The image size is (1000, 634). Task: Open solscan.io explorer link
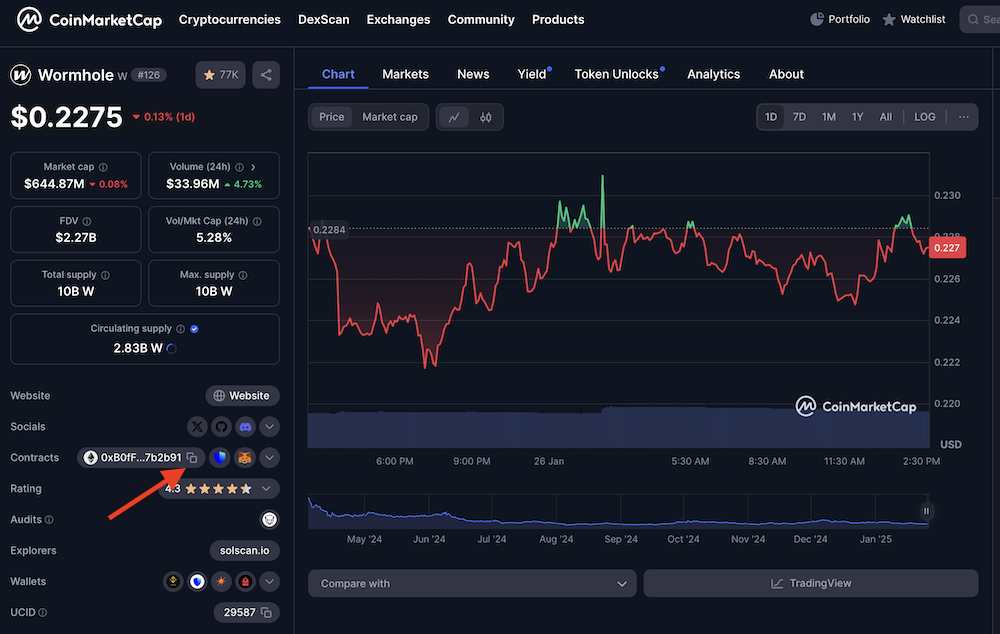tap(244, 550)
